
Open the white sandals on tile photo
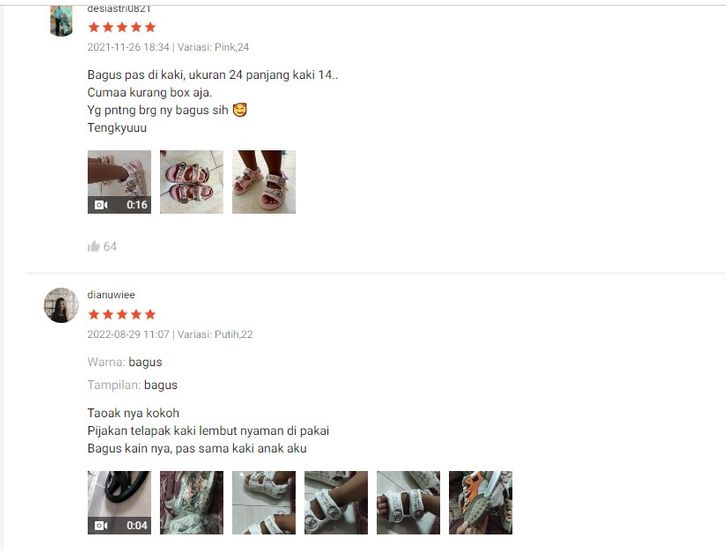pyautogui.click(x=264, y=503)
